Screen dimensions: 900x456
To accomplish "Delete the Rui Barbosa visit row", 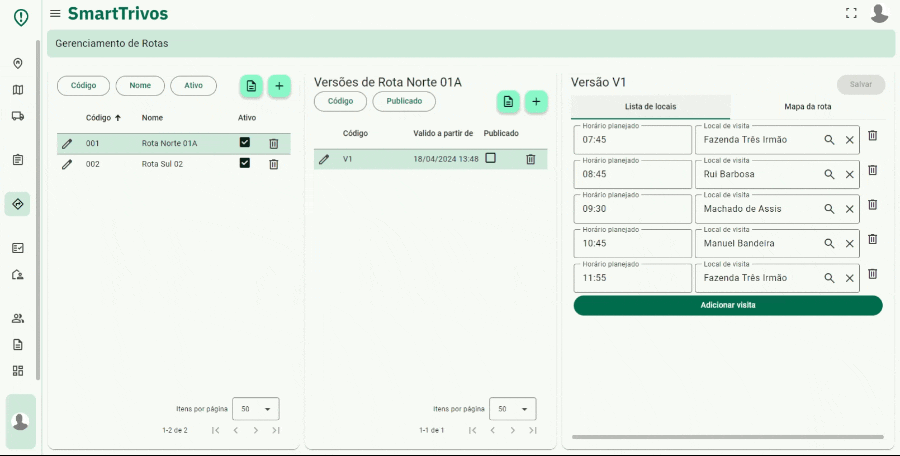I will click(872, 170).
